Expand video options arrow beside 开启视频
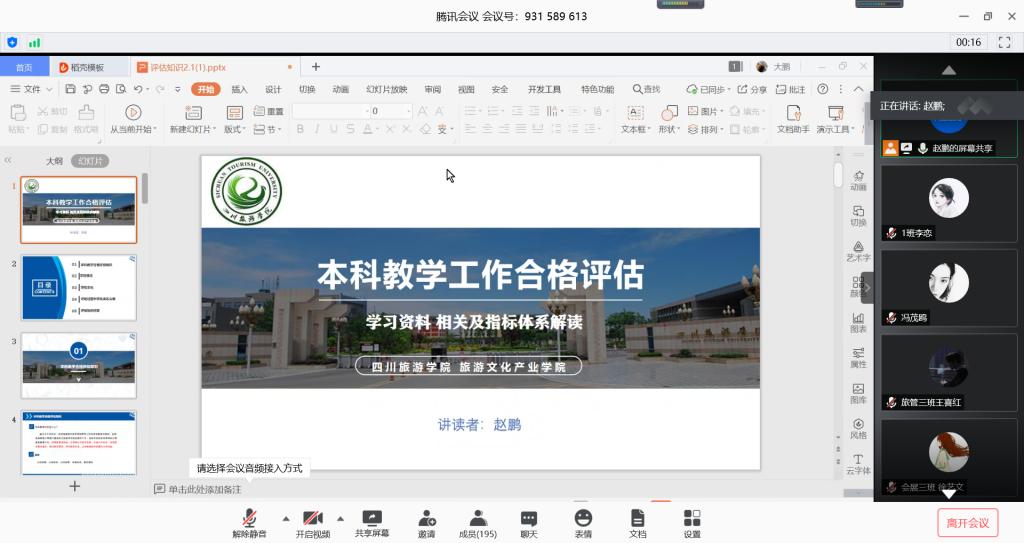The image size is (1024, 543). 340,519
